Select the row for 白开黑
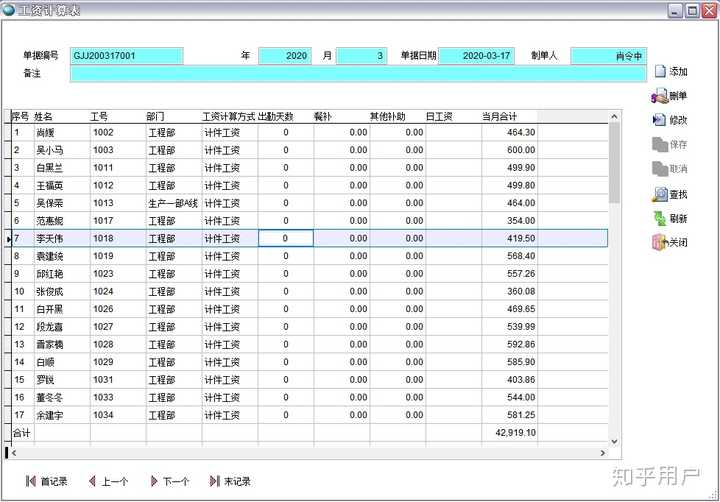 point(309,309)
